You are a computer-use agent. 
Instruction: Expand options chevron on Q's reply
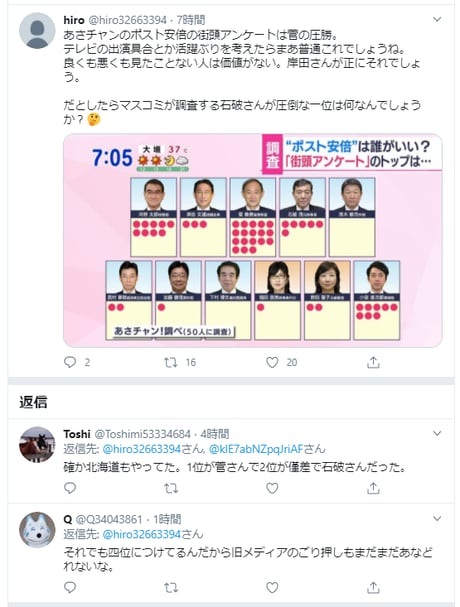(x=437, y=518)
